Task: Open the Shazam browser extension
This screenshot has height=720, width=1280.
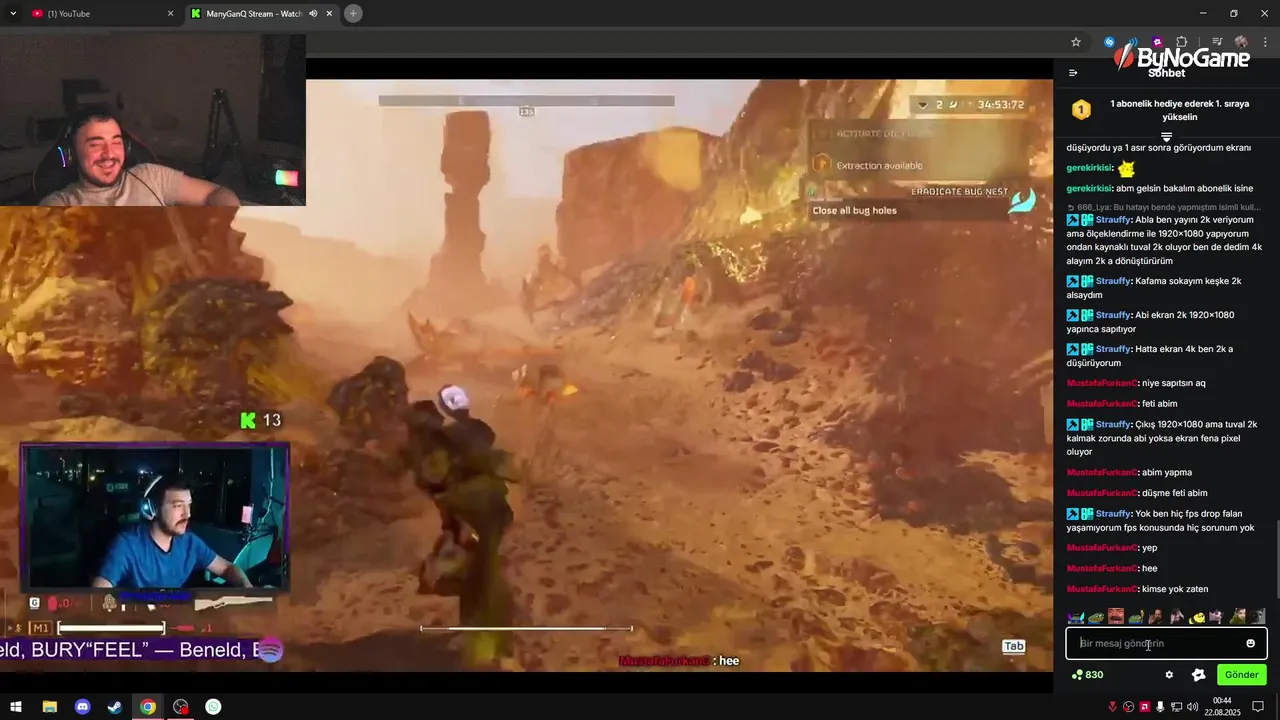Action: [x=1109, y=42]
